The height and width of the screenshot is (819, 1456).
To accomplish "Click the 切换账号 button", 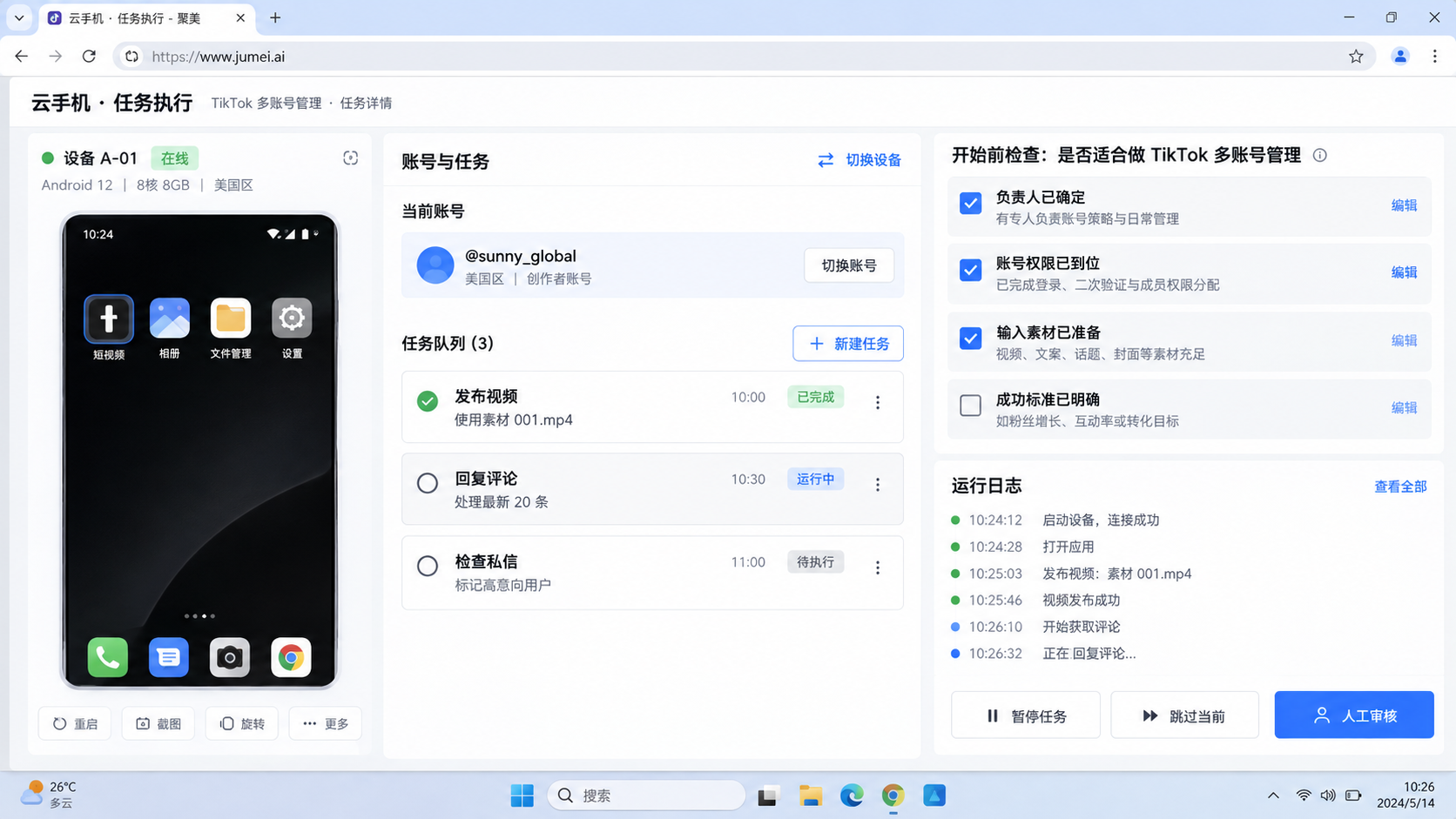I will (x=849, y=265).
